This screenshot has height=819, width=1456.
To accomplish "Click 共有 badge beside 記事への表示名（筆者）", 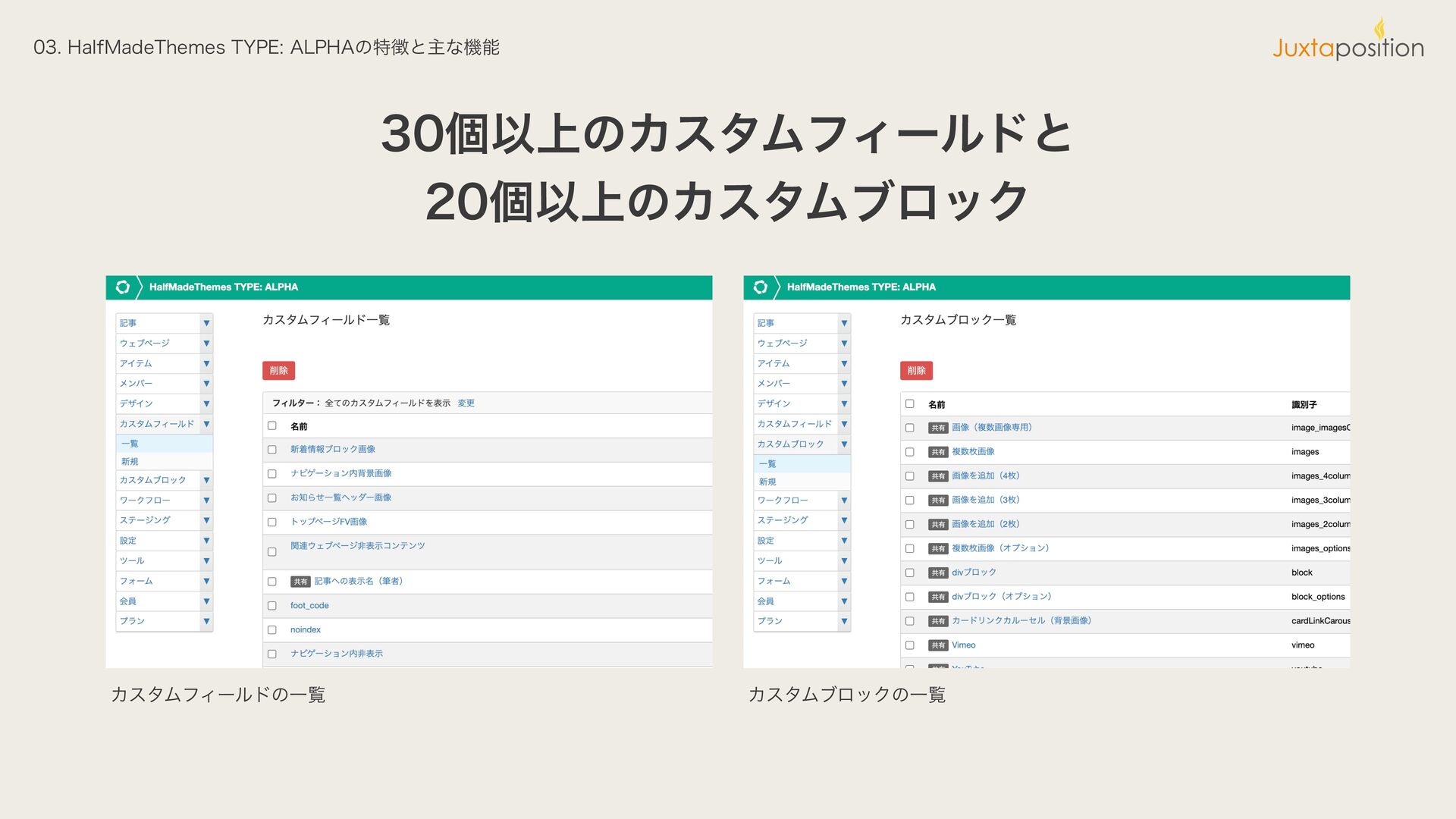I will [300, 582].
